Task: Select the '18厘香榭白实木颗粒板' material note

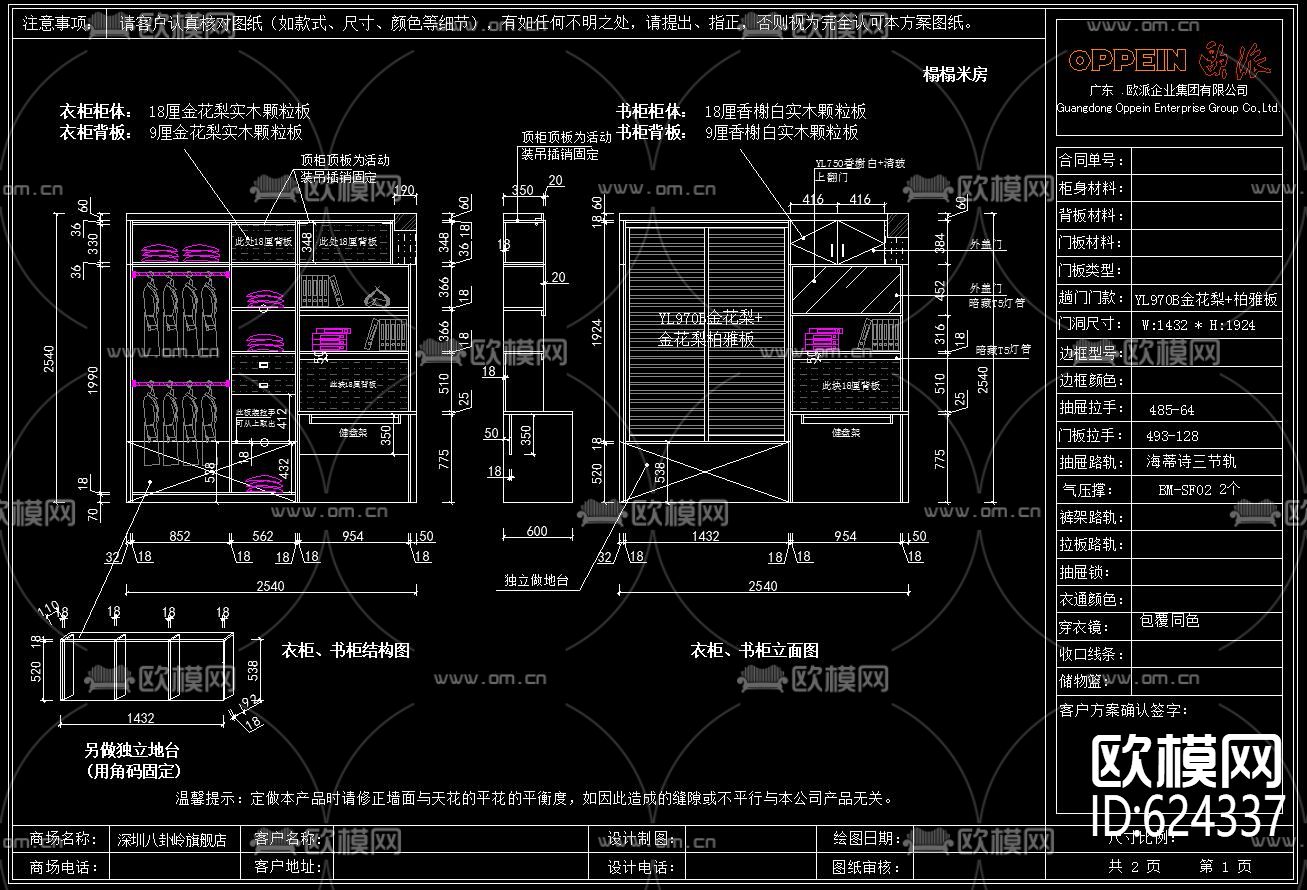Action: click(785, 112)
